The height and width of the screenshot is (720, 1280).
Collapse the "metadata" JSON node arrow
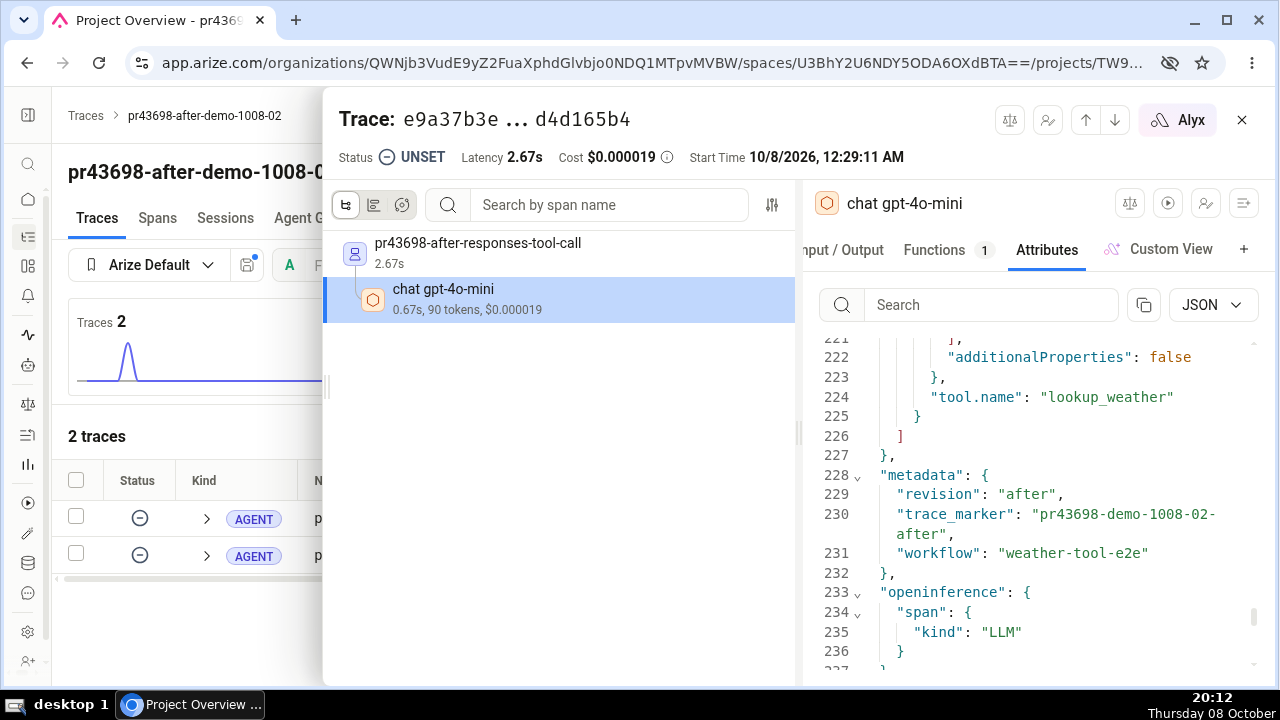[x=857, y=476]
